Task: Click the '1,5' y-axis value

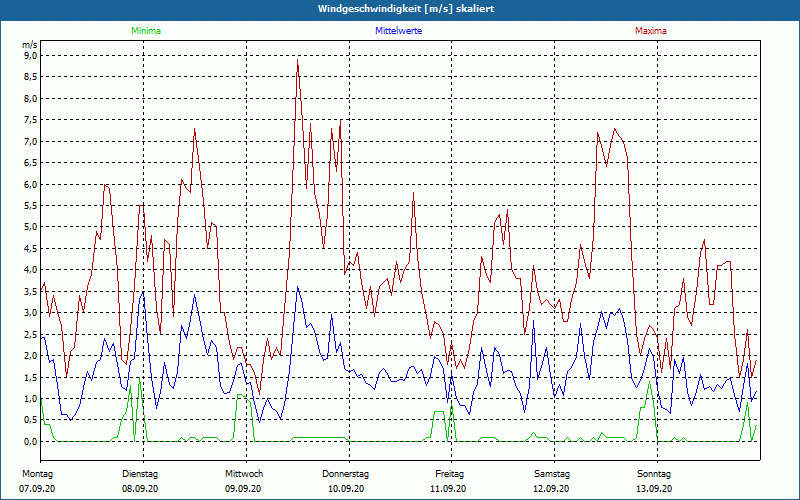Action: 31,377
